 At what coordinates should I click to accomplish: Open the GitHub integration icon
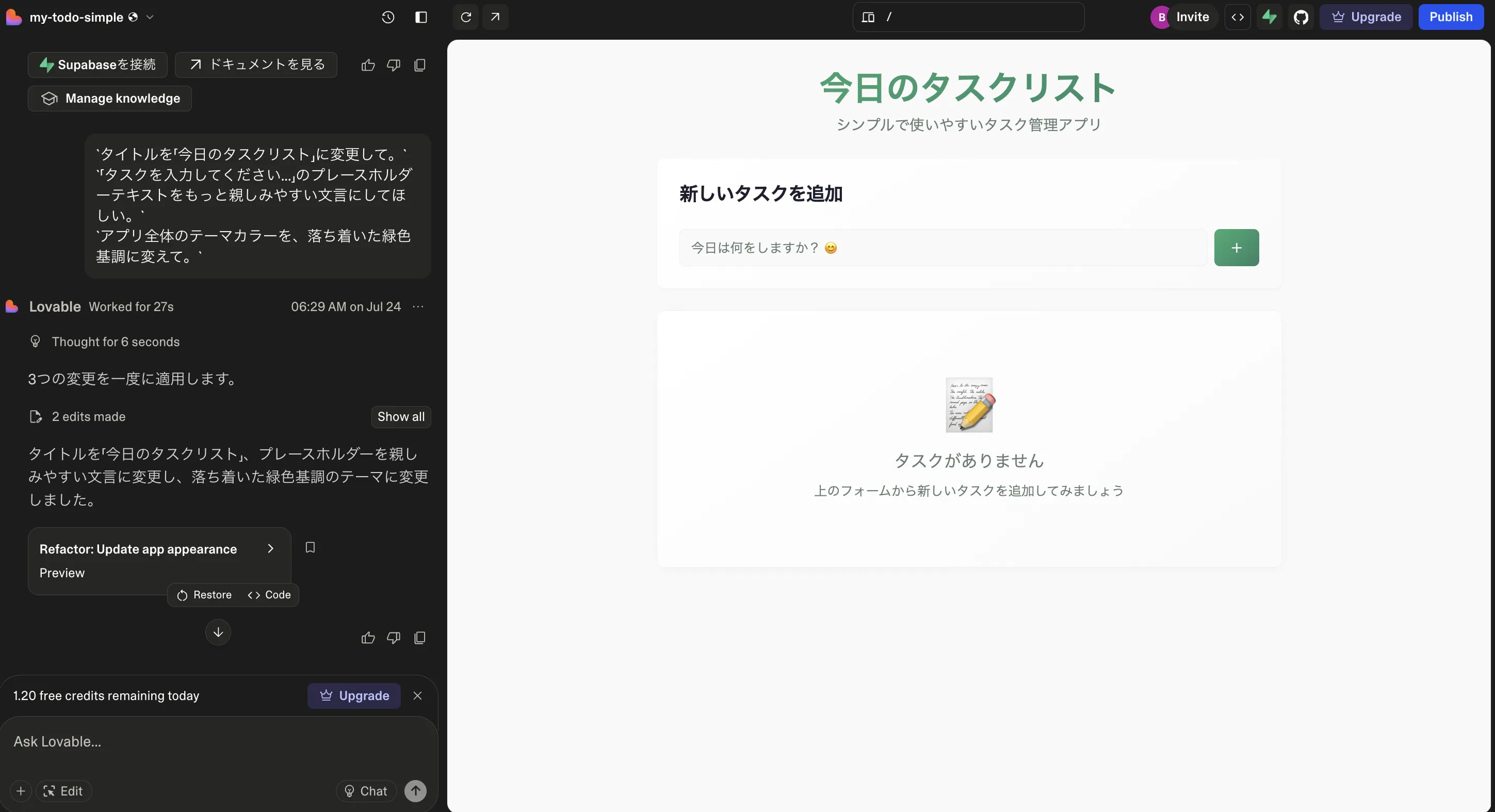tap(1301, 17)
